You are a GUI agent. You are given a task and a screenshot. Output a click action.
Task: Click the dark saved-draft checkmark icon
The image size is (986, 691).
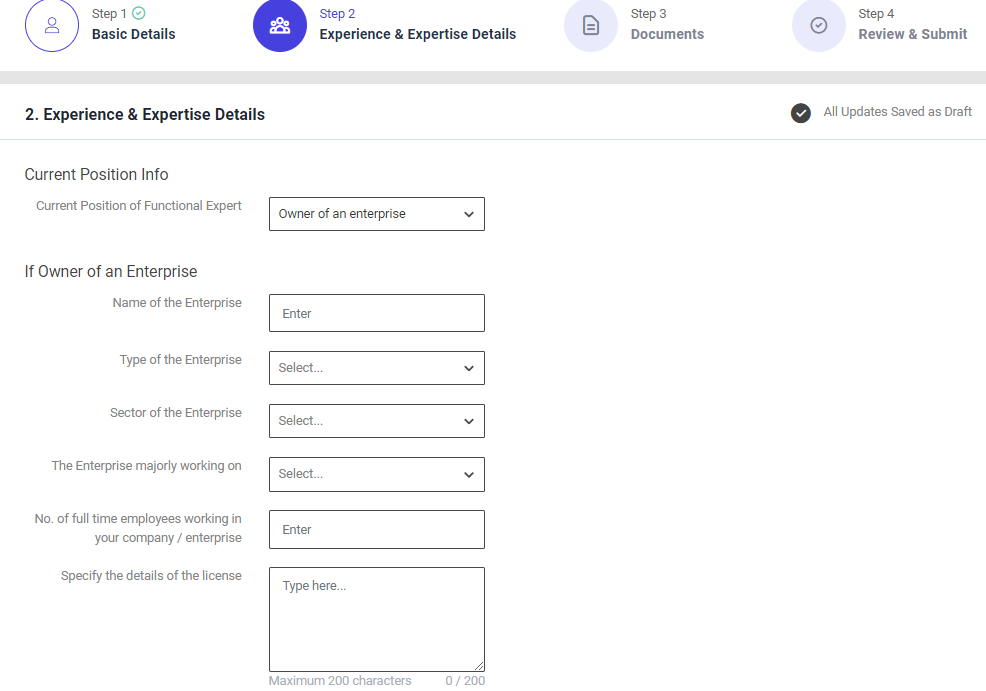(800, 113)
